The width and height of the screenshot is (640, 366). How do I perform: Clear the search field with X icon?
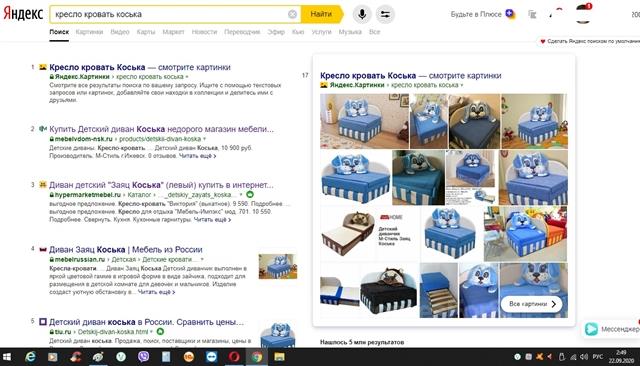292,14
